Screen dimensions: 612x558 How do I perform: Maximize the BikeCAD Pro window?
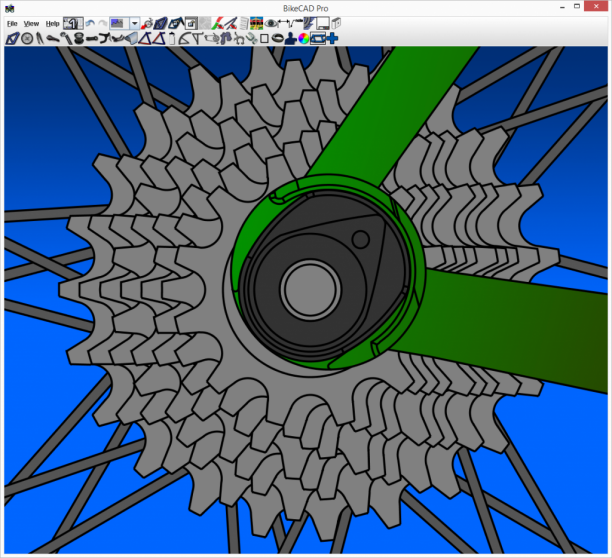tap(577, 7)
